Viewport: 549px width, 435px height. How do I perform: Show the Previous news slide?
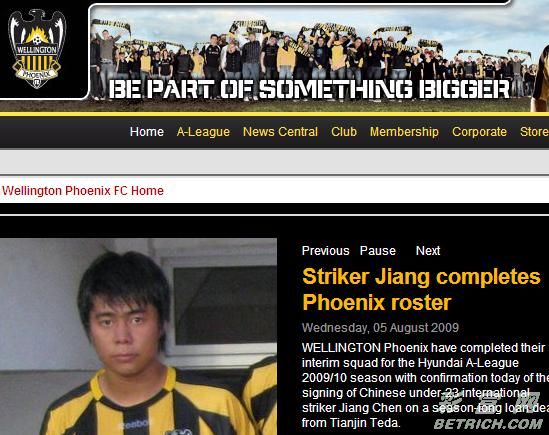pyautogui.click(x=326, y=251)
